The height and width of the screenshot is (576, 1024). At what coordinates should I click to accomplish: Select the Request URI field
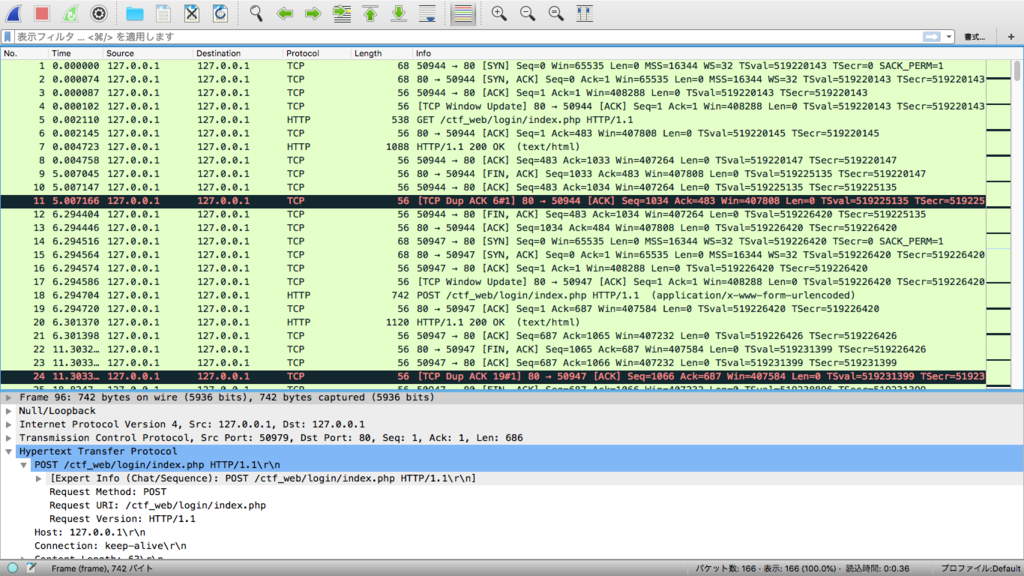coord(157,505)
